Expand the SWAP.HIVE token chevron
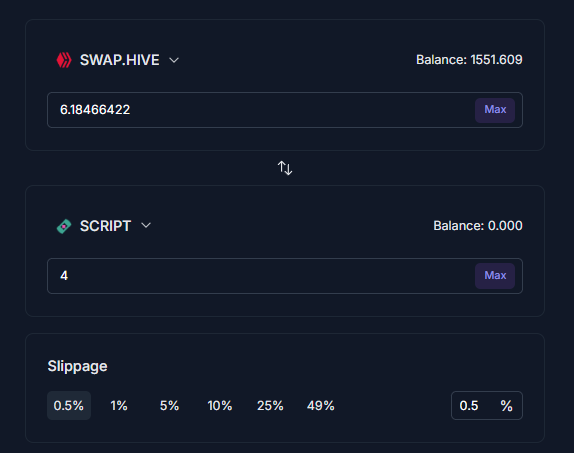 click(174, 60)
